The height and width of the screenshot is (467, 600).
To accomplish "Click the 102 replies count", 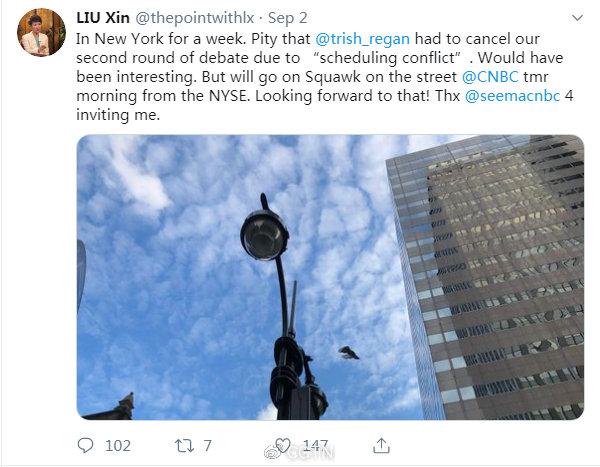I will (x=118, y=445).
